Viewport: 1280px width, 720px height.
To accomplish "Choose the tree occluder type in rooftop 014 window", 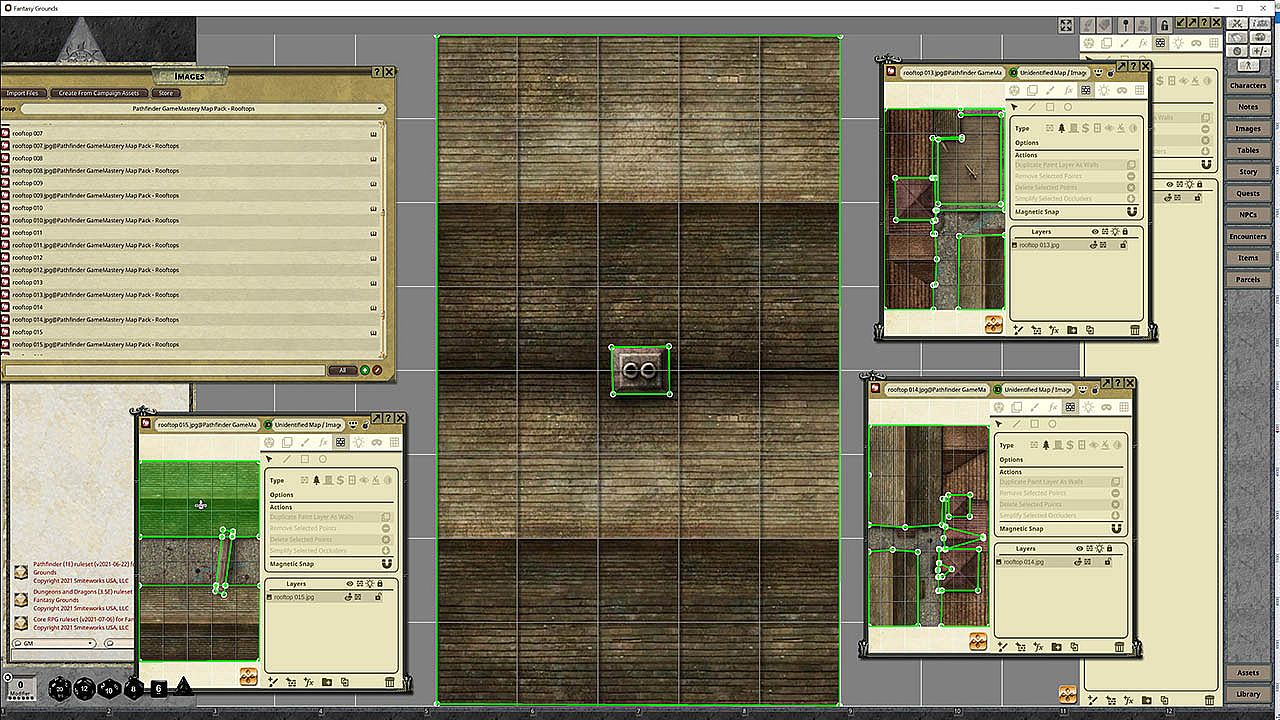I will (x=1046, y=445).
